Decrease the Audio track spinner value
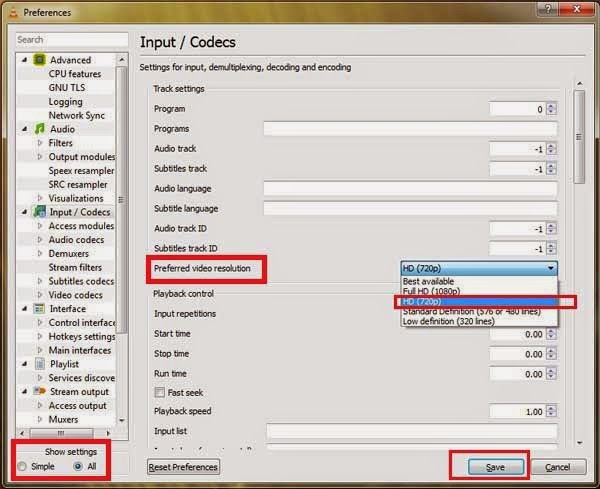 click(551, 152)
